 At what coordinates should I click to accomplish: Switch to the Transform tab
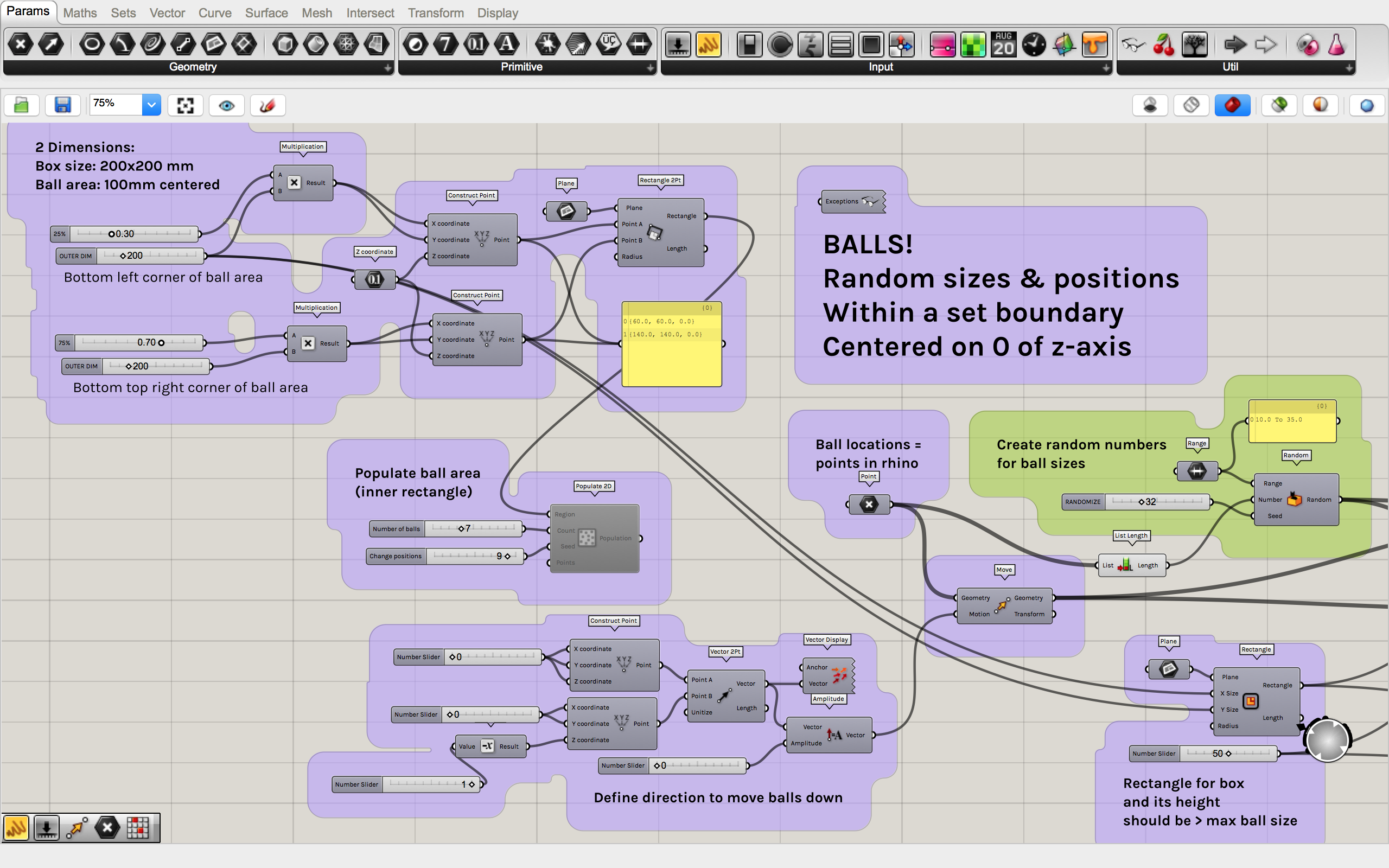pos(436,12)
